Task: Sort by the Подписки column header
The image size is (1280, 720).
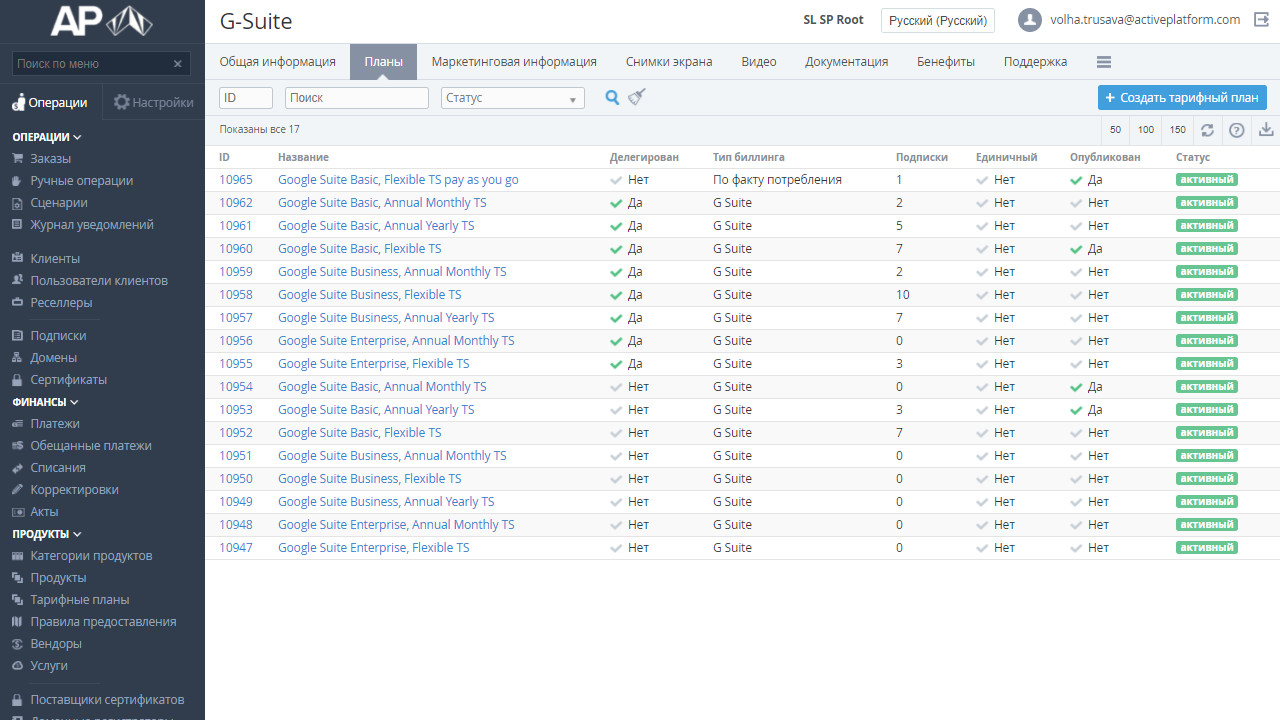Action: 922,157
